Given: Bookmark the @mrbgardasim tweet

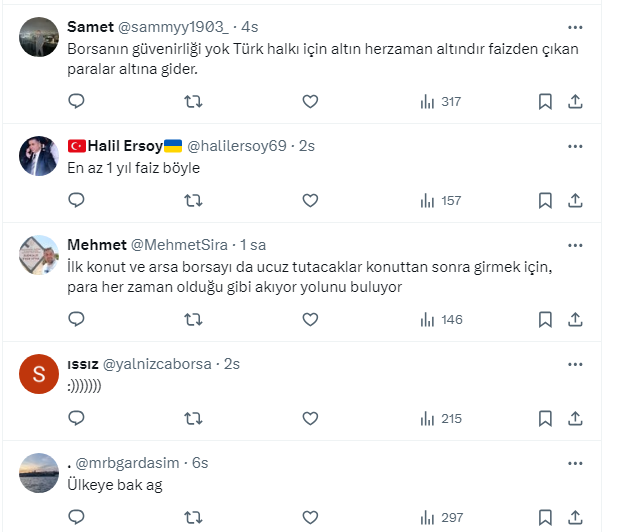Looking at the screenshot, I should click(545, 517).
